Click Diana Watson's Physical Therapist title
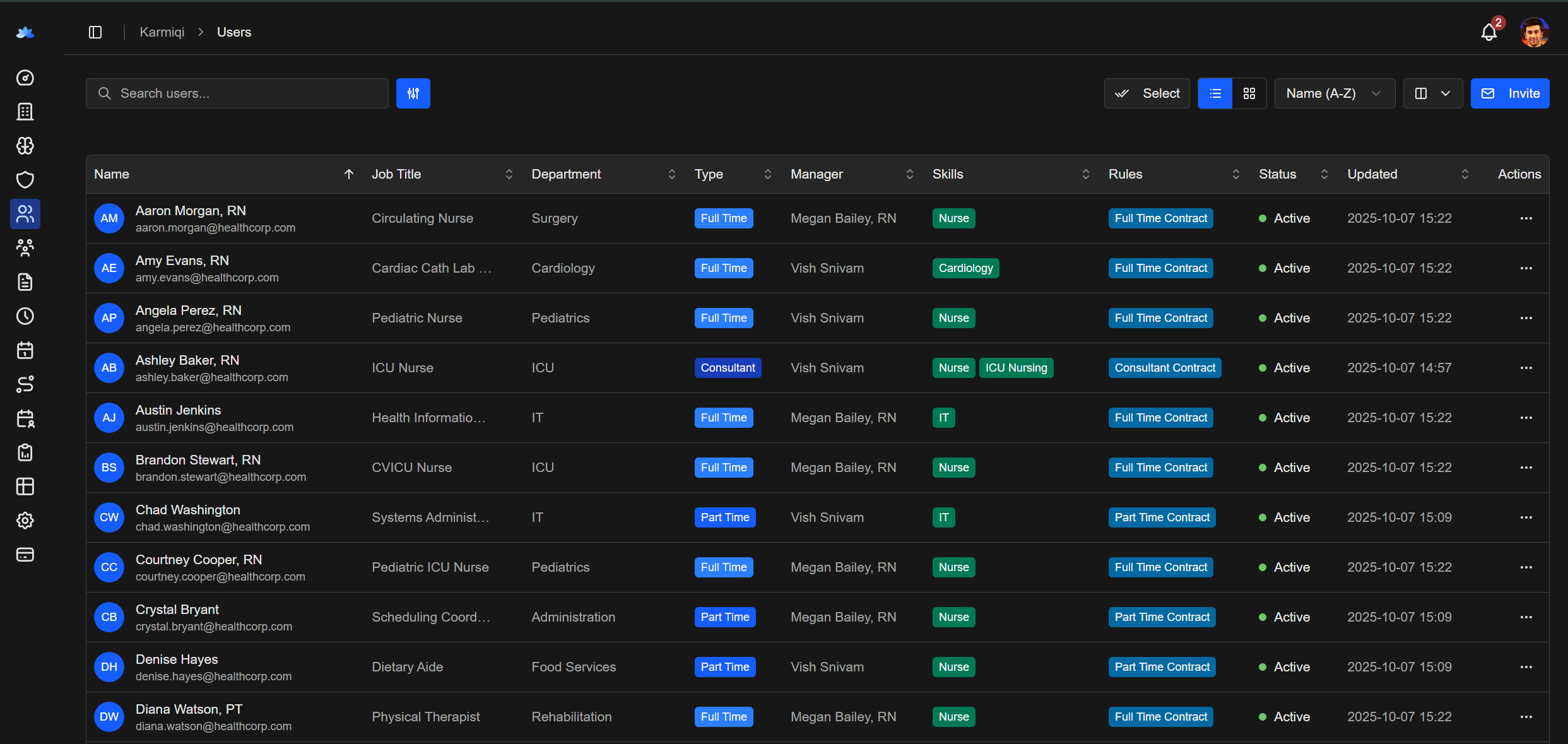Image resolution: width=1568 pixels, height=744 pixels. point(426,717)
